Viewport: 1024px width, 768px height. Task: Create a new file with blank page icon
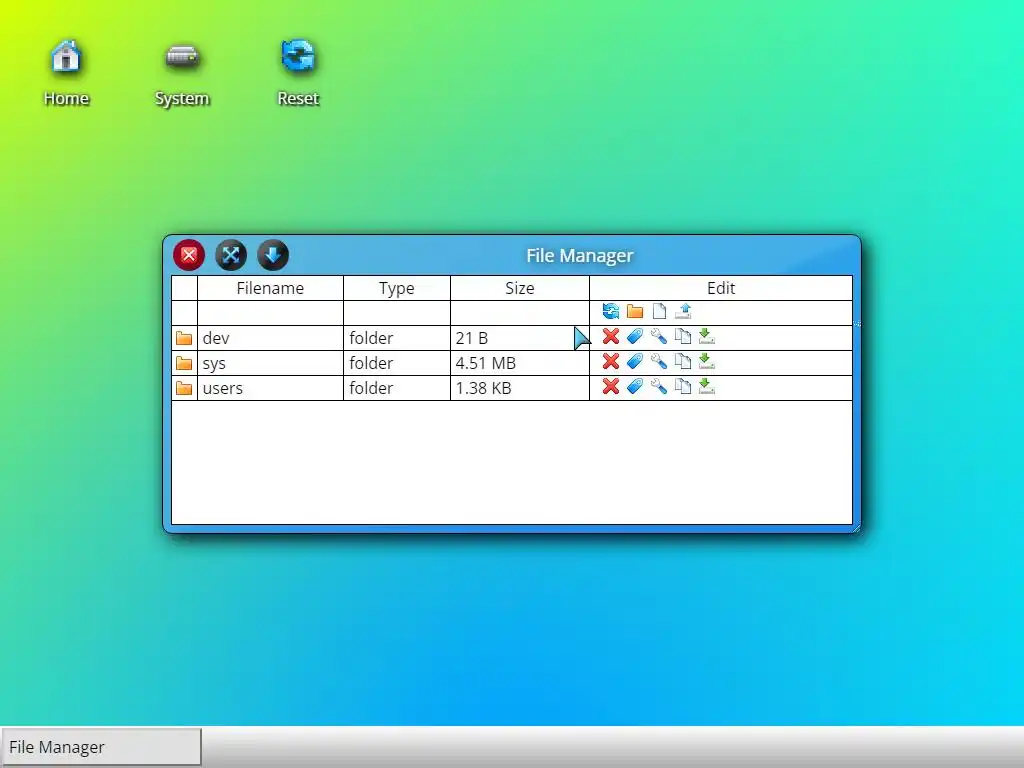coord(659,312)
